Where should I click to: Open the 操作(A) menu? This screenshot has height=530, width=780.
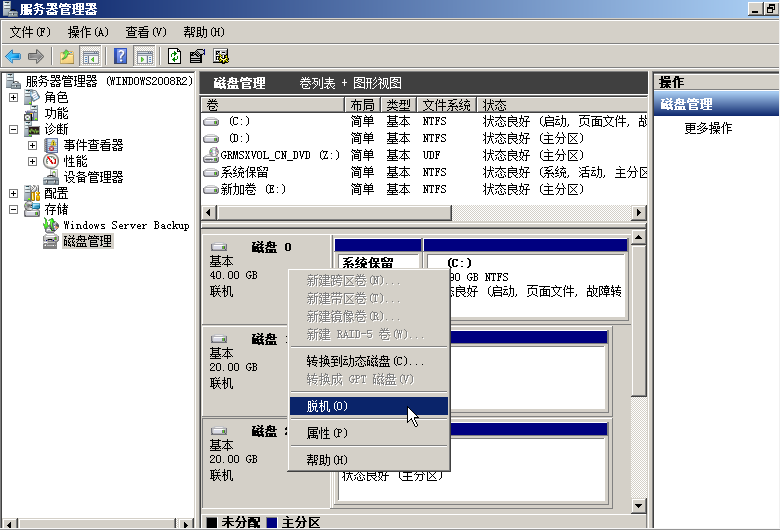click(88, 32)
